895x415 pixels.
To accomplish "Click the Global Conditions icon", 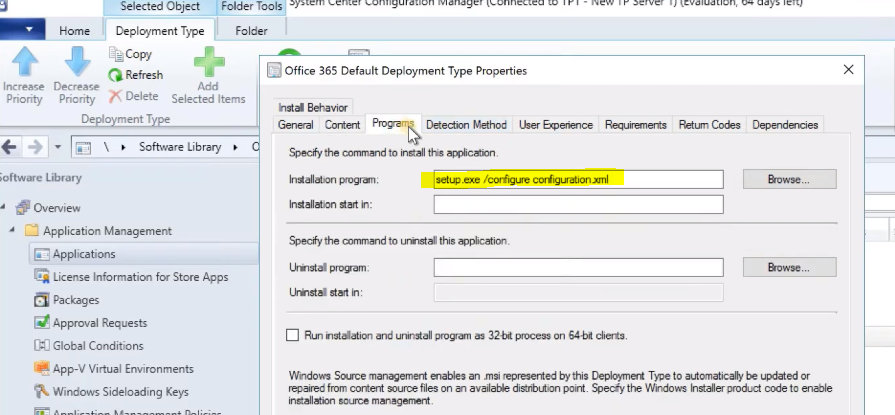I will 42,345.
